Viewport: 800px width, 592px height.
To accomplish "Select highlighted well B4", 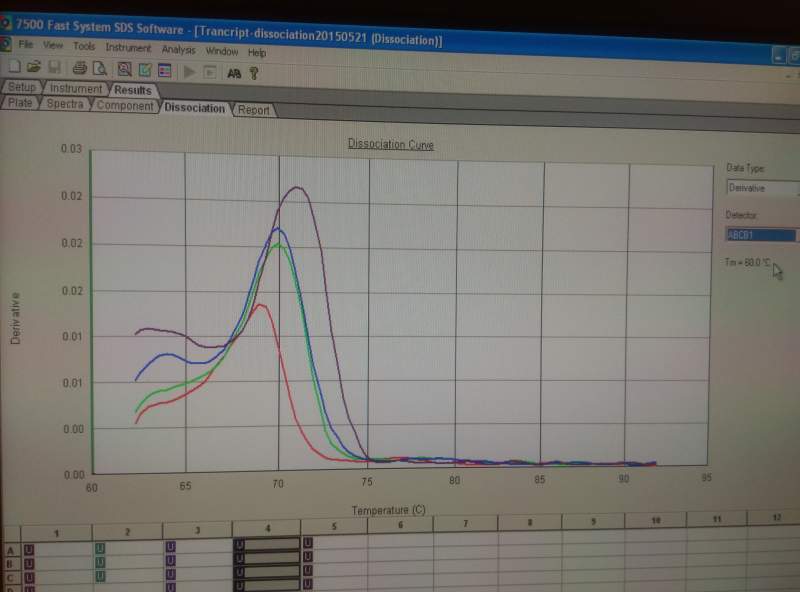I will click(267, 558).
